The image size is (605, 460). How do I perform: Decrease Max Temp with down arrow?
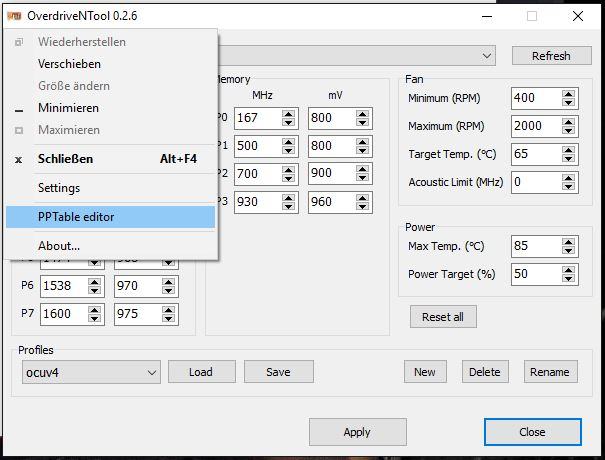[568, 251]
